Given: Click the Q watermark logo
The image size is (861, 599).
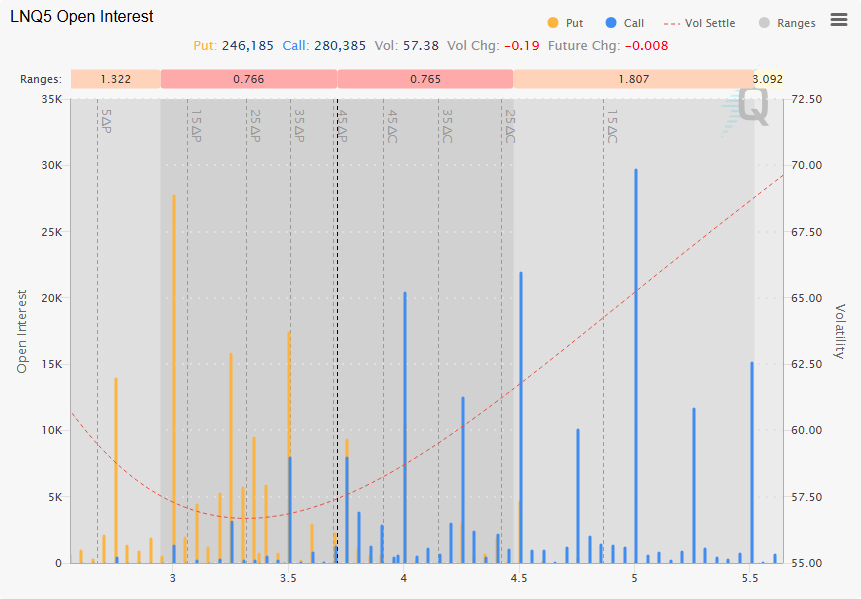Looking at the screenshot, I should [x=753, y=107].
